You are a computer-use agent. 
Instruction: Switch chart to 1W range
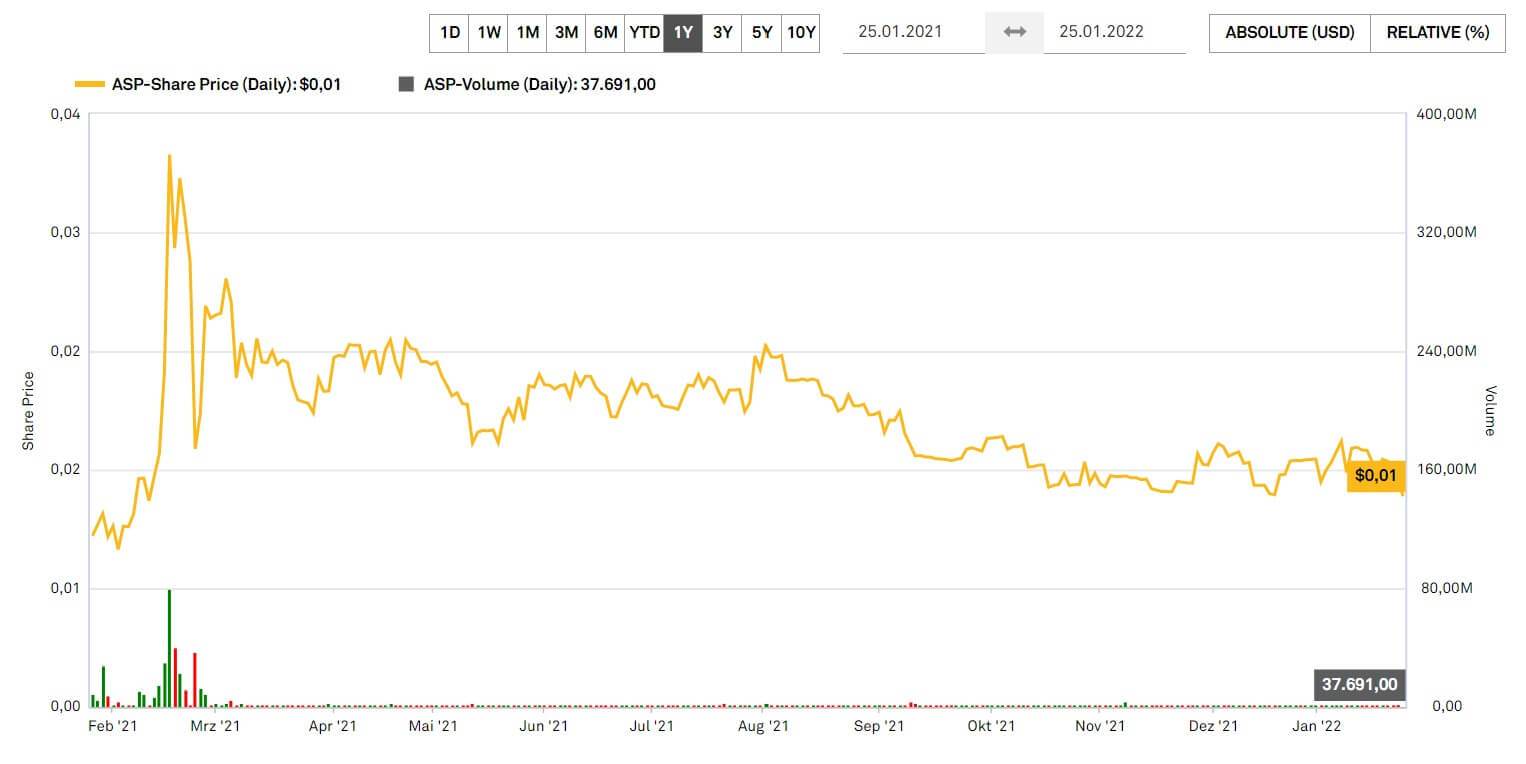click(x=489, y=33)
